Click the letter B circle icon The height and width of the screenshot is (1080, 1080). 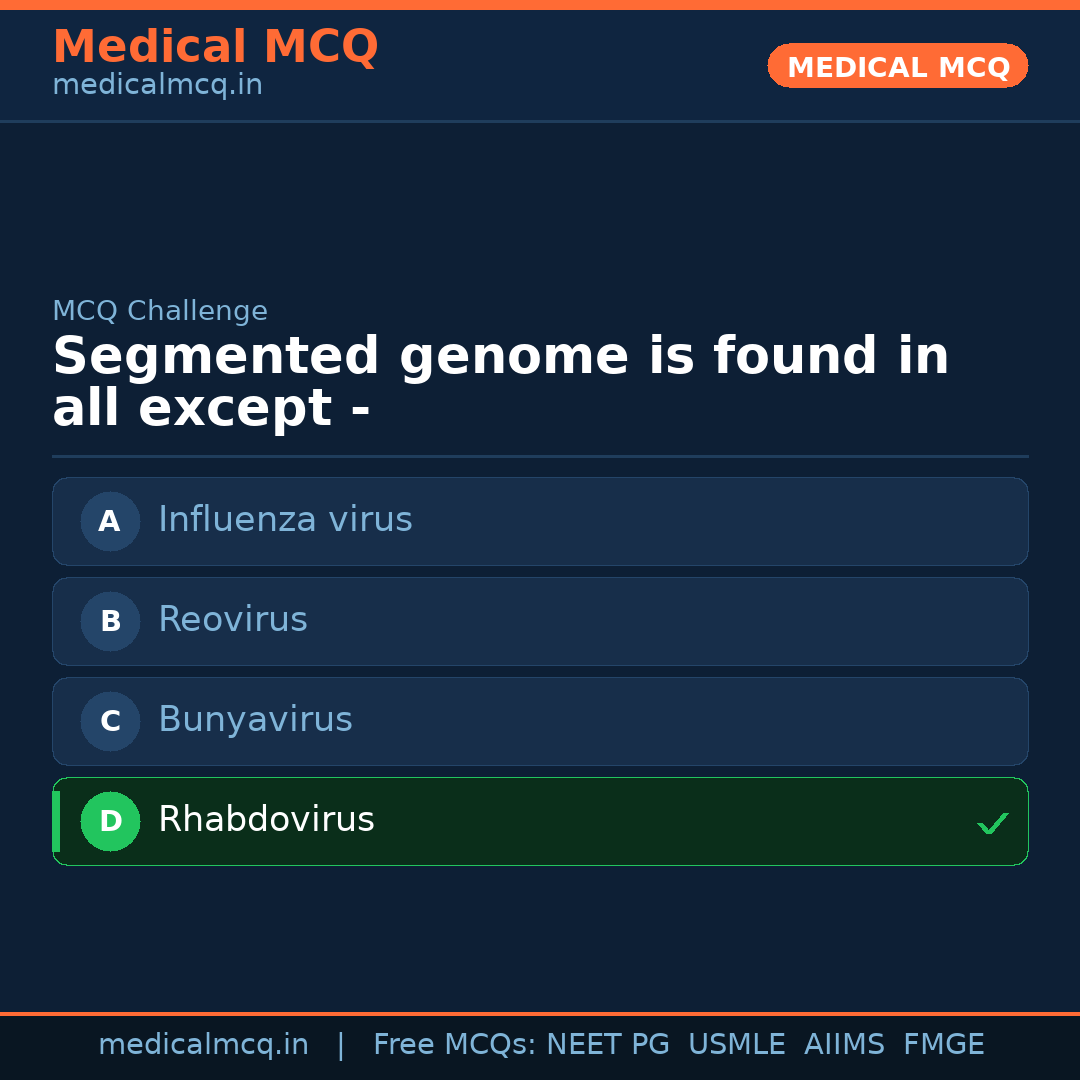click(110, 621)
